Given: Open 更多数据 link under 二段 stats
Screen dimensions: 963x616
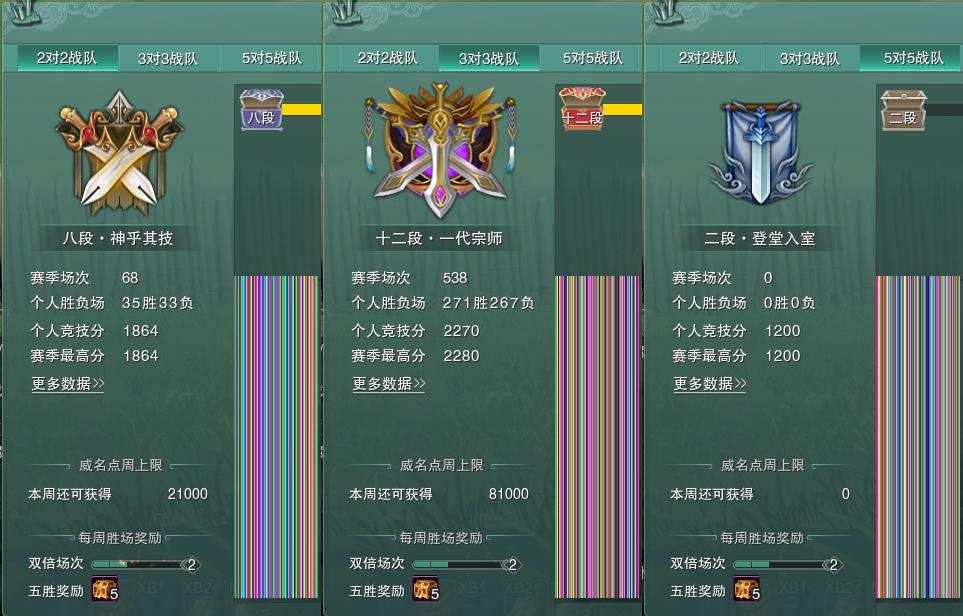Looking at the screenshot, I should click(x=709, y=384).
